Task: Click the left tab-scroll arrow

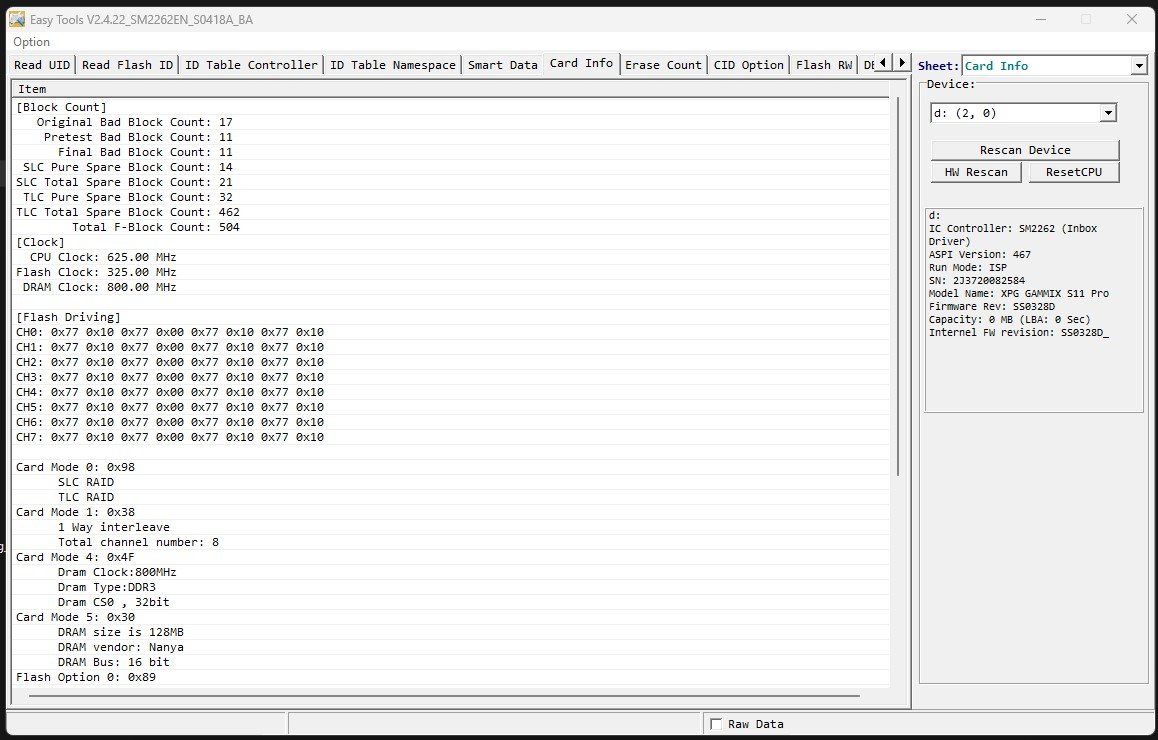Action: [884, 64]
